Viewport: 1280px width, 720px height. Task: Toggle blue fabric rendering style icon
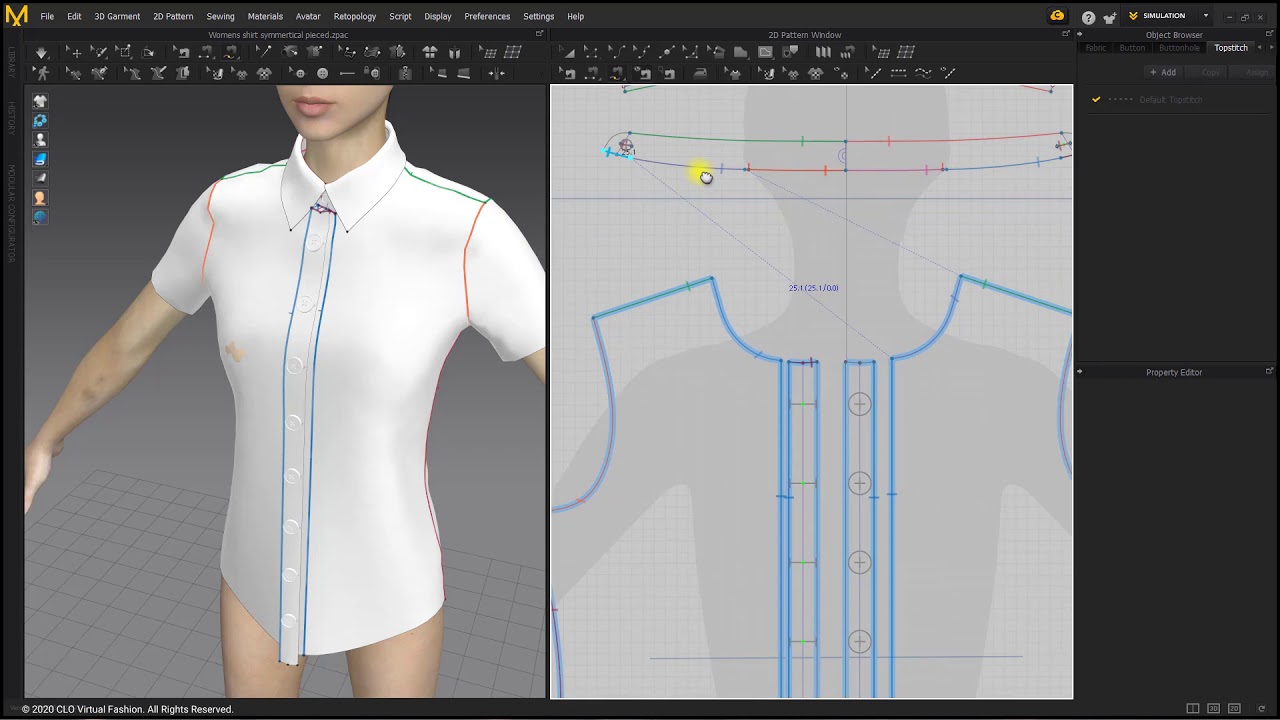[x=40, y=159]
